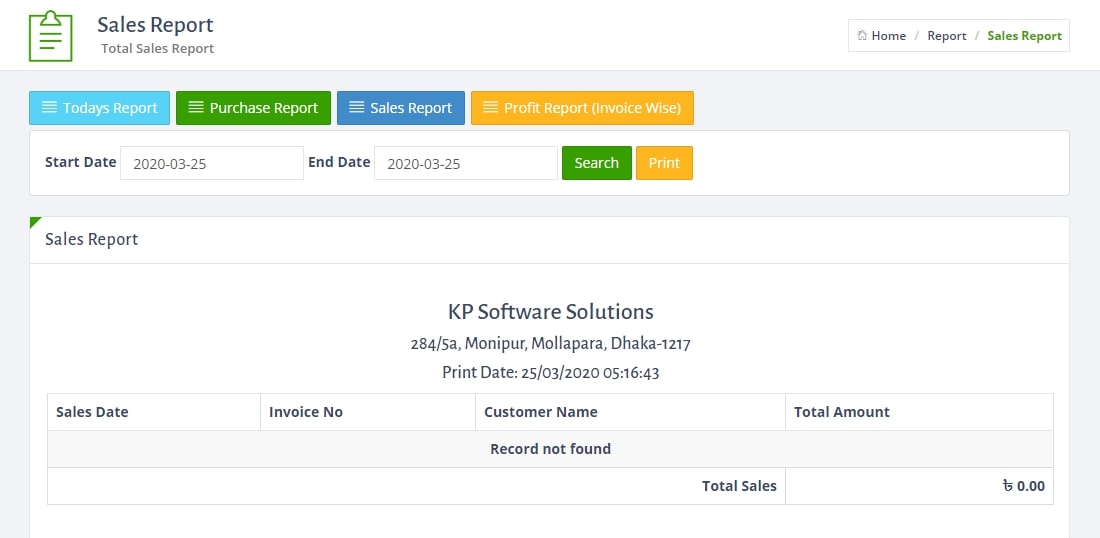Image resolution: width=1100 pixels, height=538 pixels.
Task: Click list icon on blue Sales Report button
Action: point(357,107)
